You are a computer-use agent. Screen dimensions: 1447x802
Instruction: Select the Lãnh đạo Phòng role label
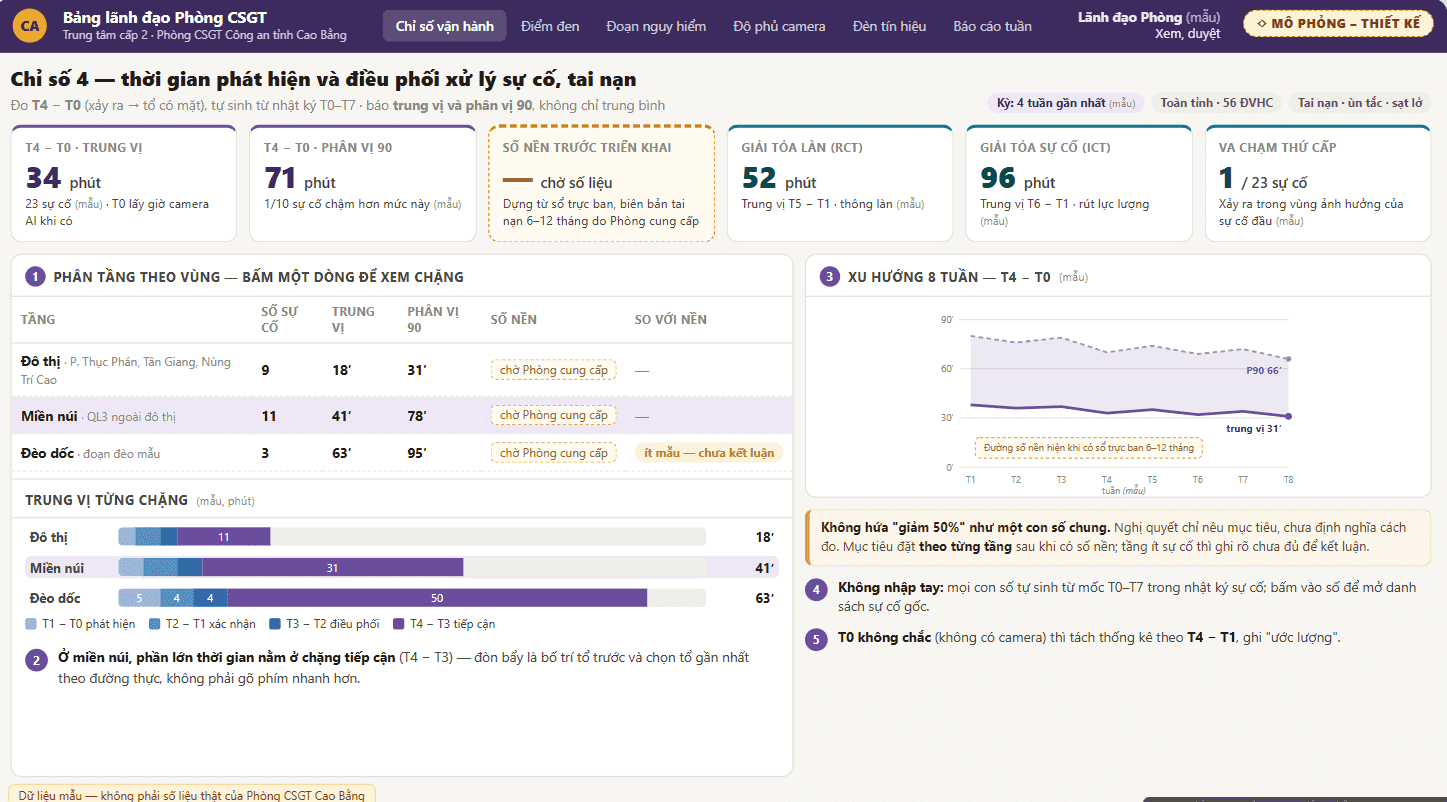tap(1149, 17)
